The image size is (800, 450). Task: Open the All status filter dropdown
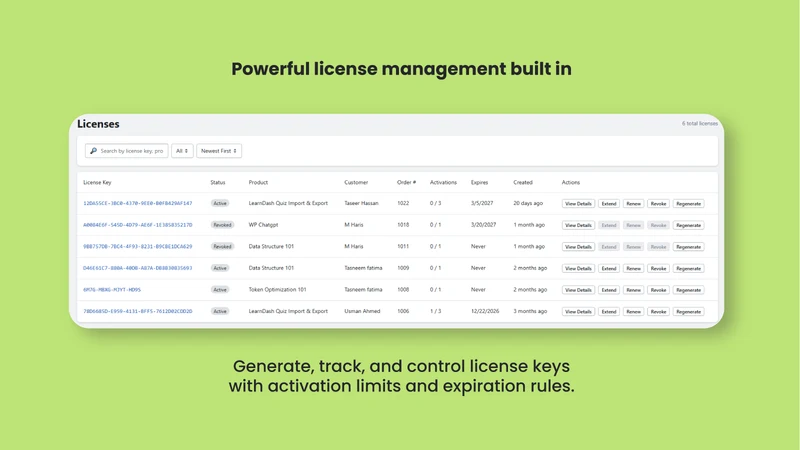(182, 151)
